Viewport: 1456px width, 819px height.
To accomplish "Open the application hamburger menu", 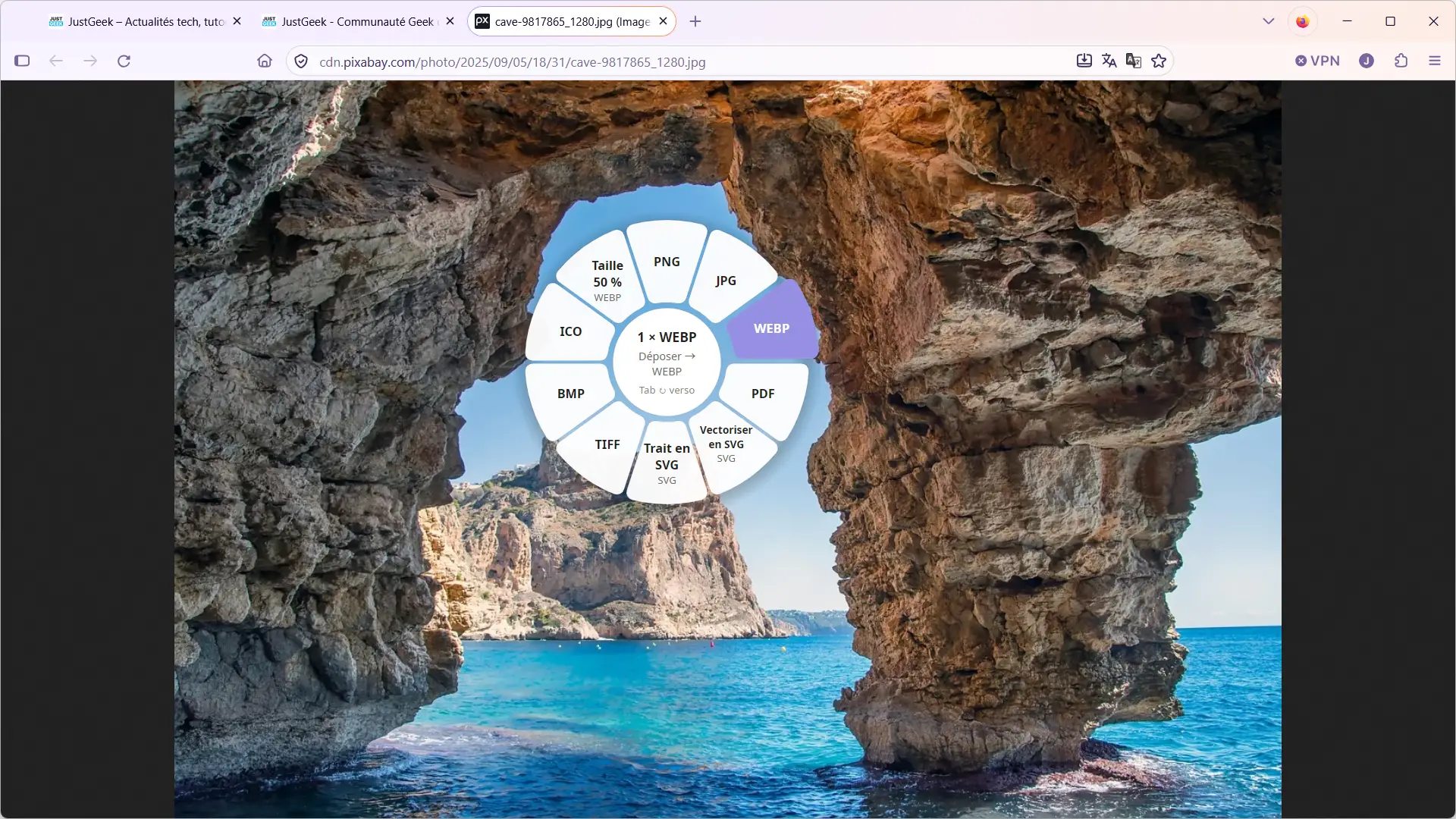I will (1435, 61).
